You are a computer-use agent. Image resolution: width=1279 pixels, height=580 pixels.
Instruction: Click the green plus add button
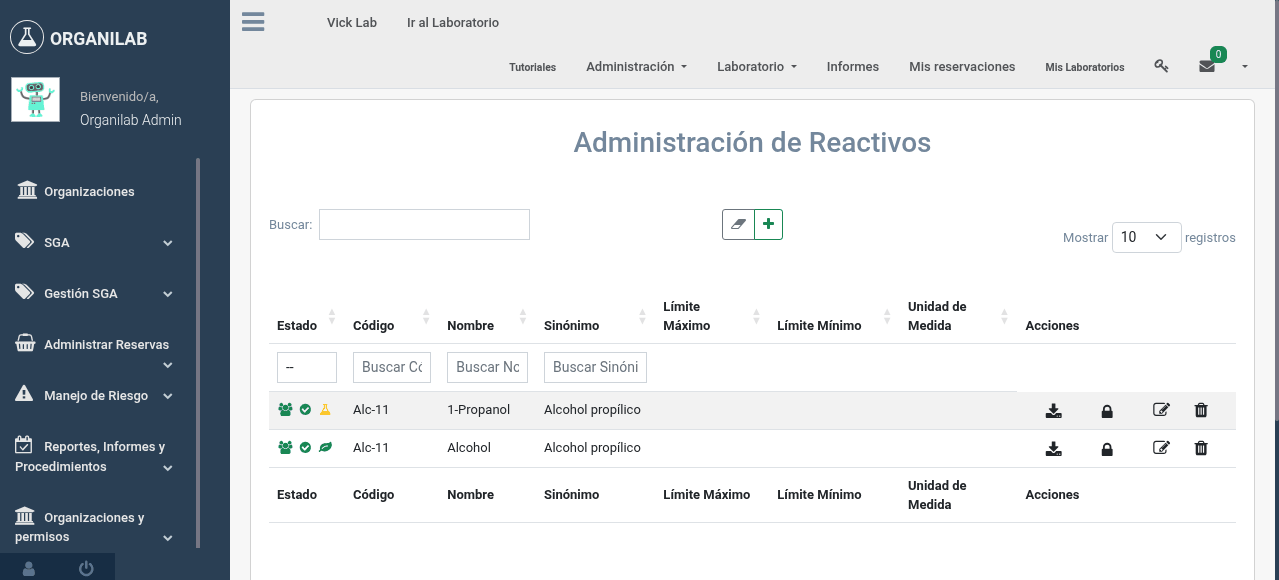click(768, 224)
